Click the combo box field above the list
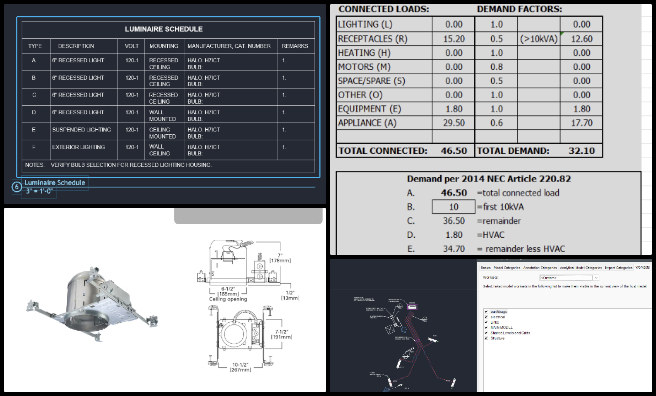656x396 pixels. (x=566, y=278)
